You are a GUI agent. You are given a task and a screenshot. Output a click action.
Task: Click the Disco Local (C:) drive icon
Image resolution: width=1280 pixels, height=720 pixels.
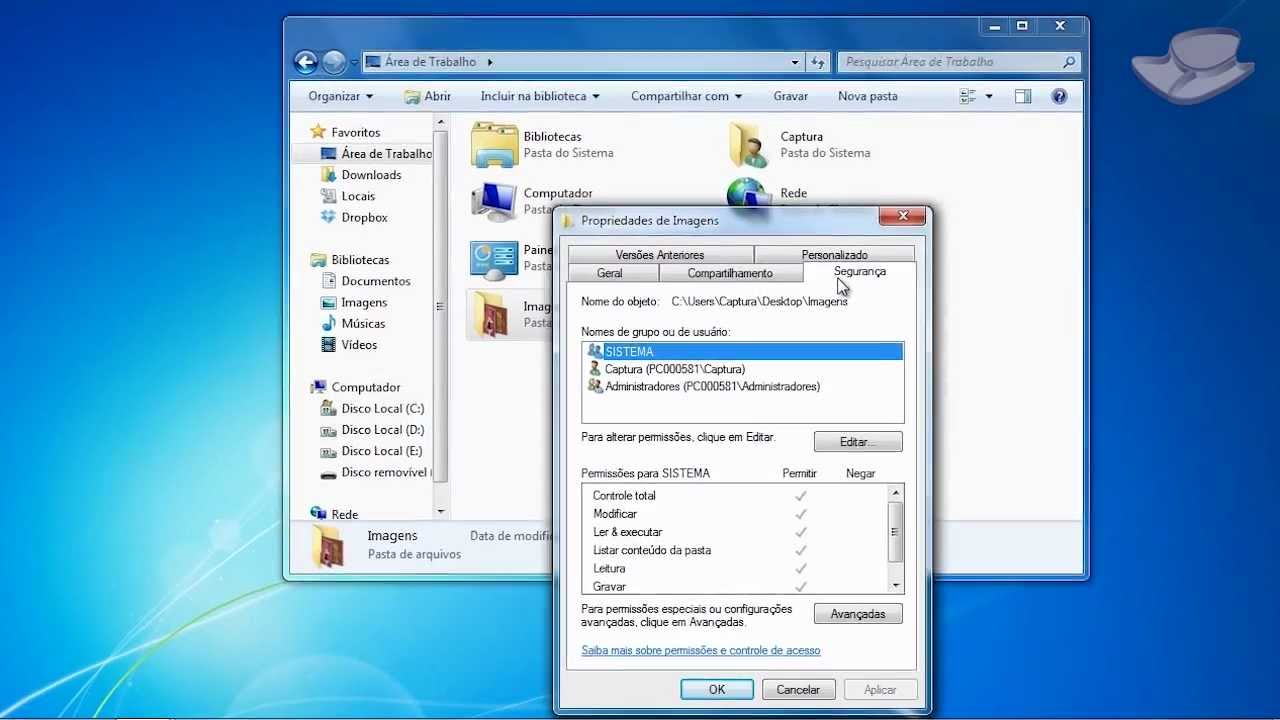pyautogui.click(x=328, y=409)
